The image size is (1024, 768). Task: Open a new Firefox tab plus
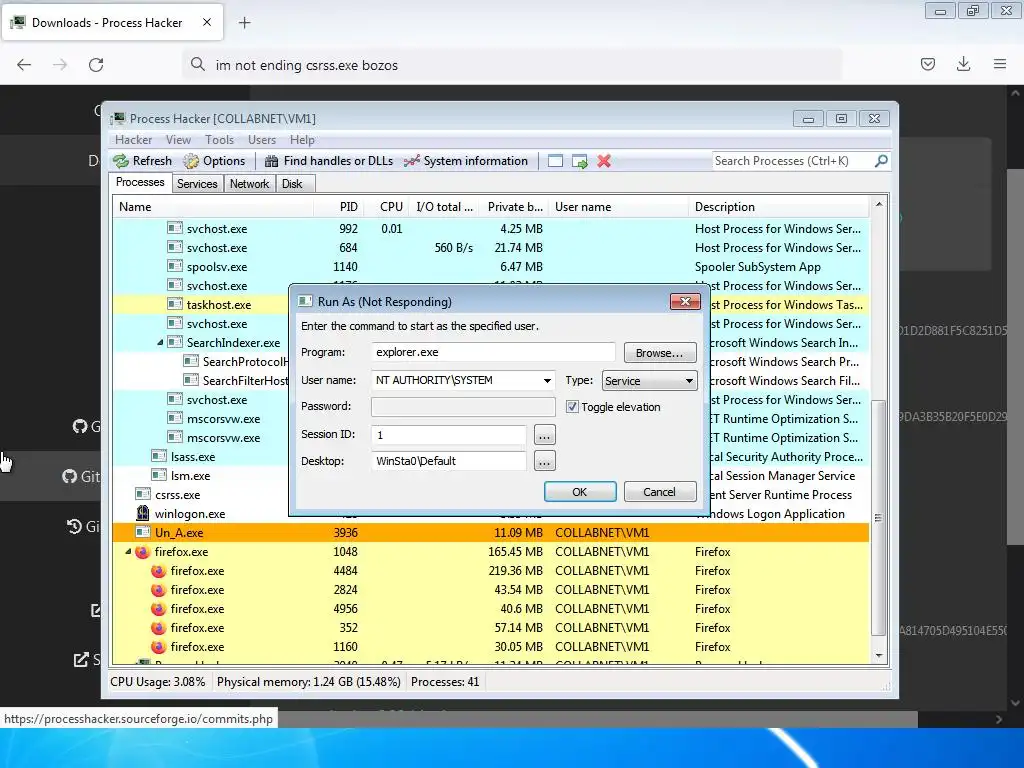click(244, 23)
